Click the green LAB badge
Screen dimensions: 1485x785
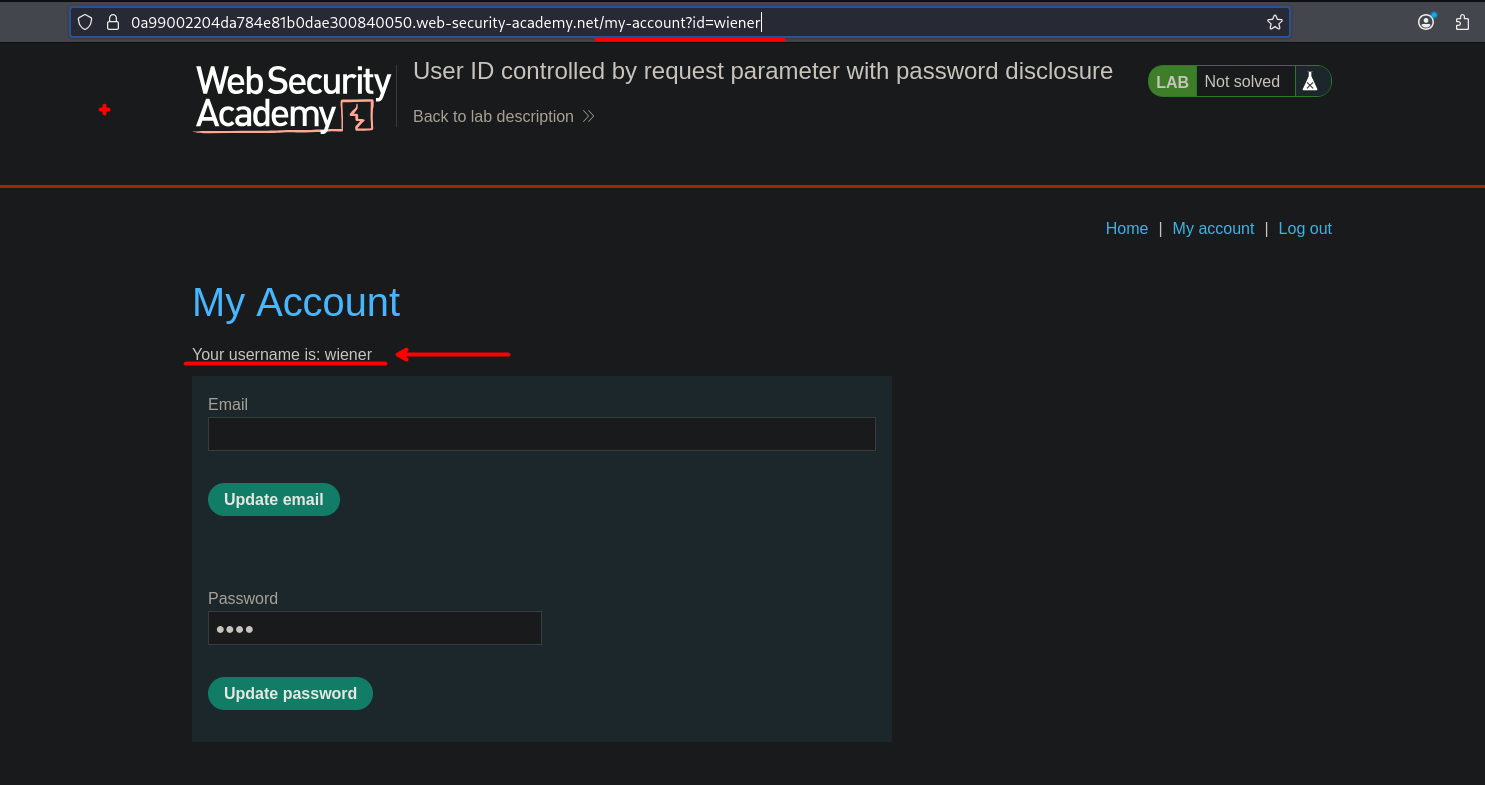tap(1172, 82)
